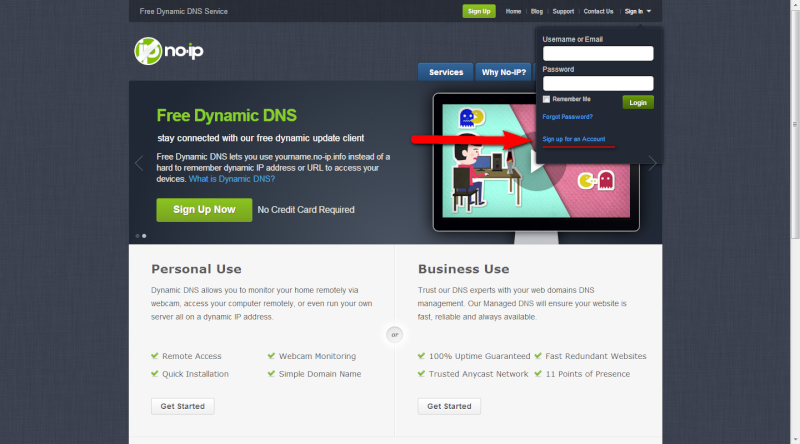
Task: Go to previous slide arrow
Action: coord(139,163)
